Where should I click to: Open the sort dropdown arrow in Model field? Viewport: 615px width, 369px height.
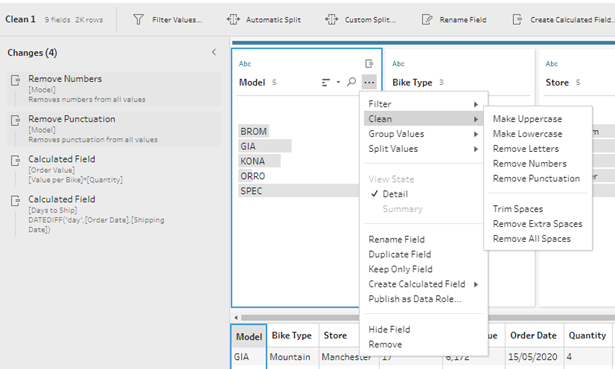(338, 82)
